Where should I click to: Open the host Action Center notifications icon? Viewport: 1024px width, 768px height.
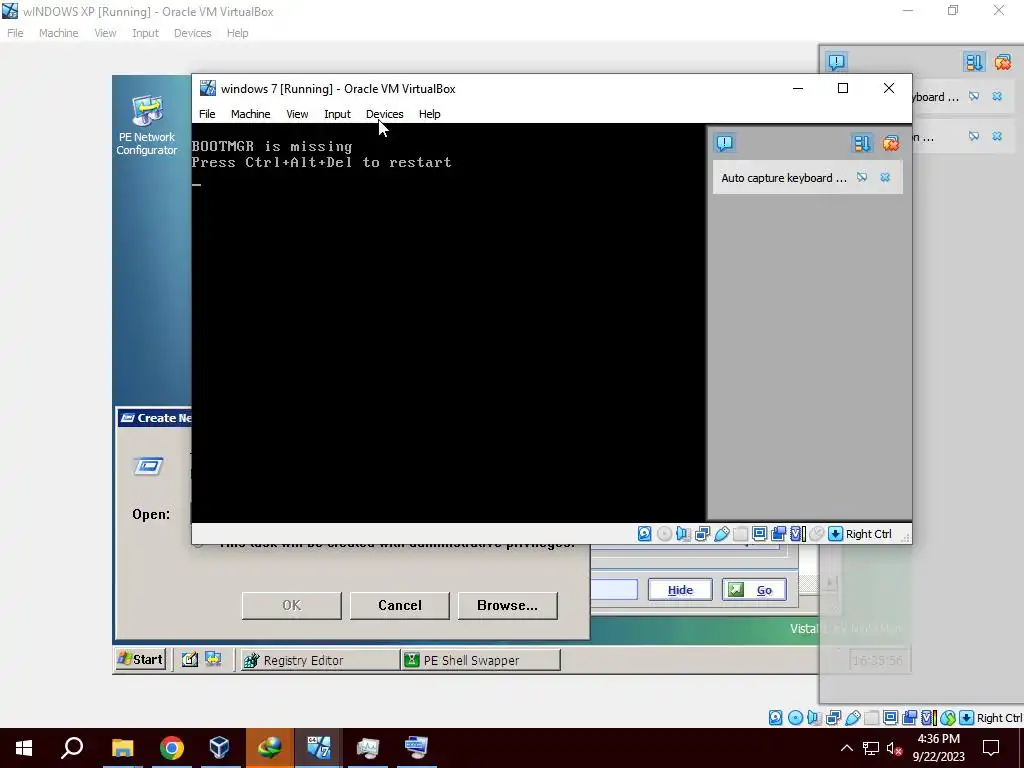(991, 748)
